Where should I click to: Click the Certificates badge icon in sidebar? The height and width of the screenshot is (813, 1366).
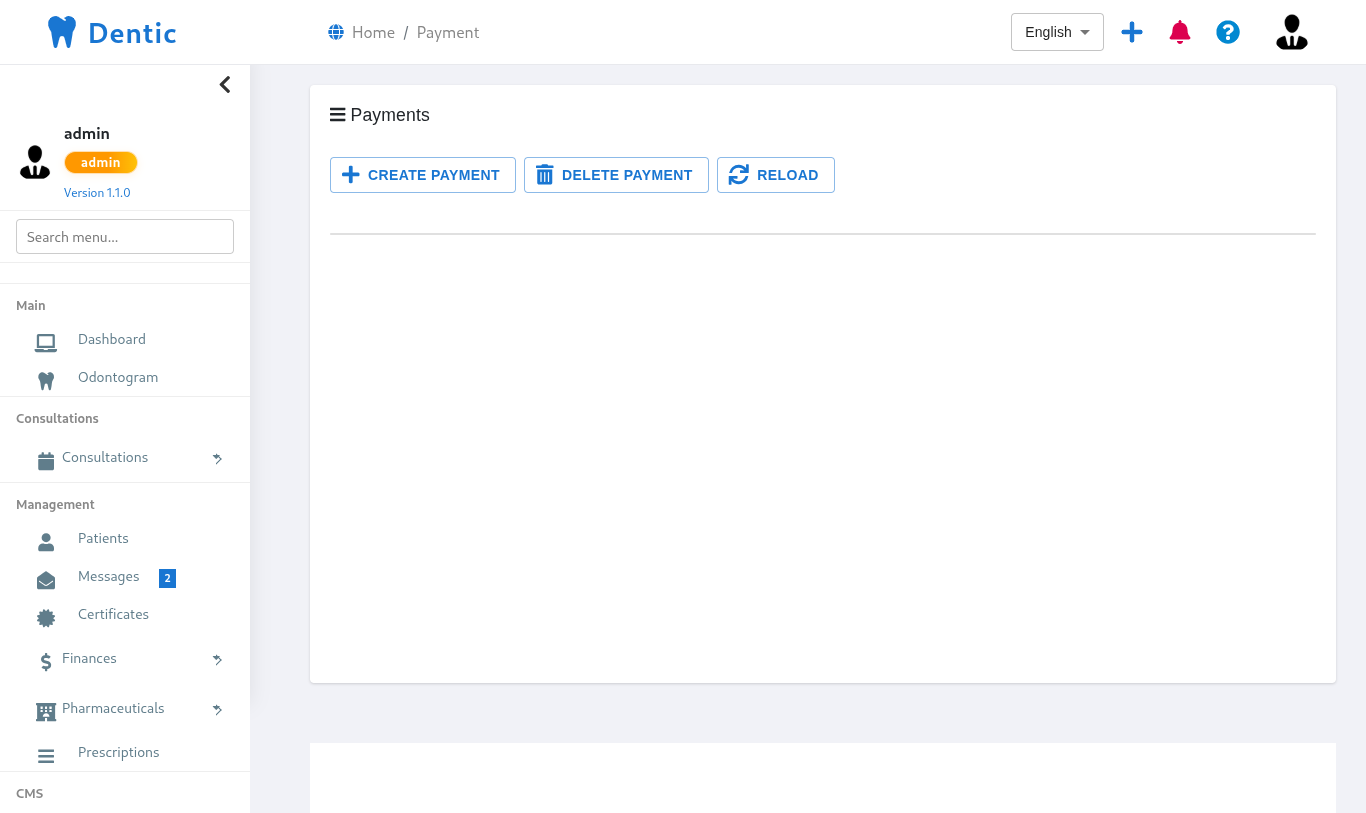(46, 618)
